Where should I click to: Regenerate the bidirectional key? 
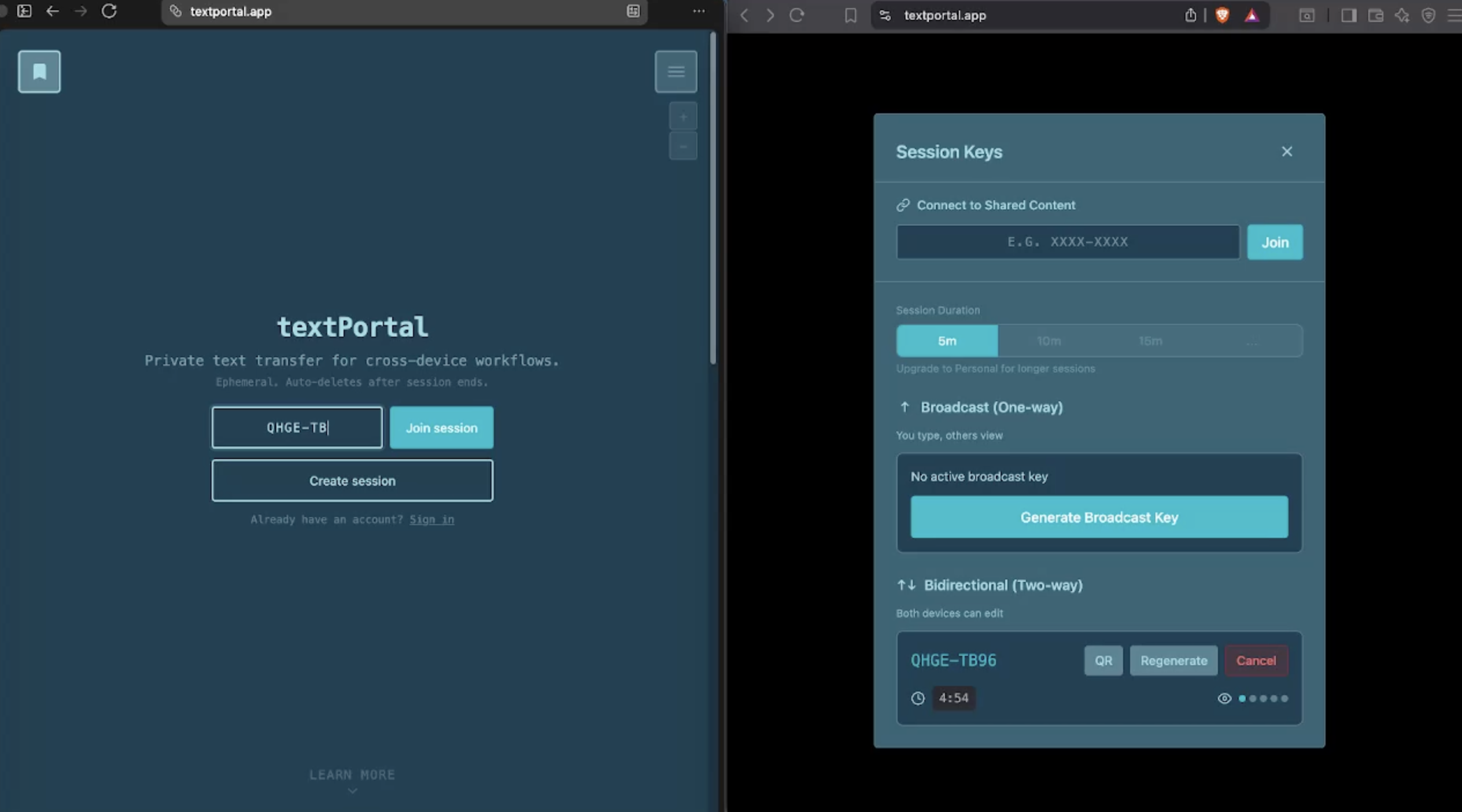point(1173,660)
